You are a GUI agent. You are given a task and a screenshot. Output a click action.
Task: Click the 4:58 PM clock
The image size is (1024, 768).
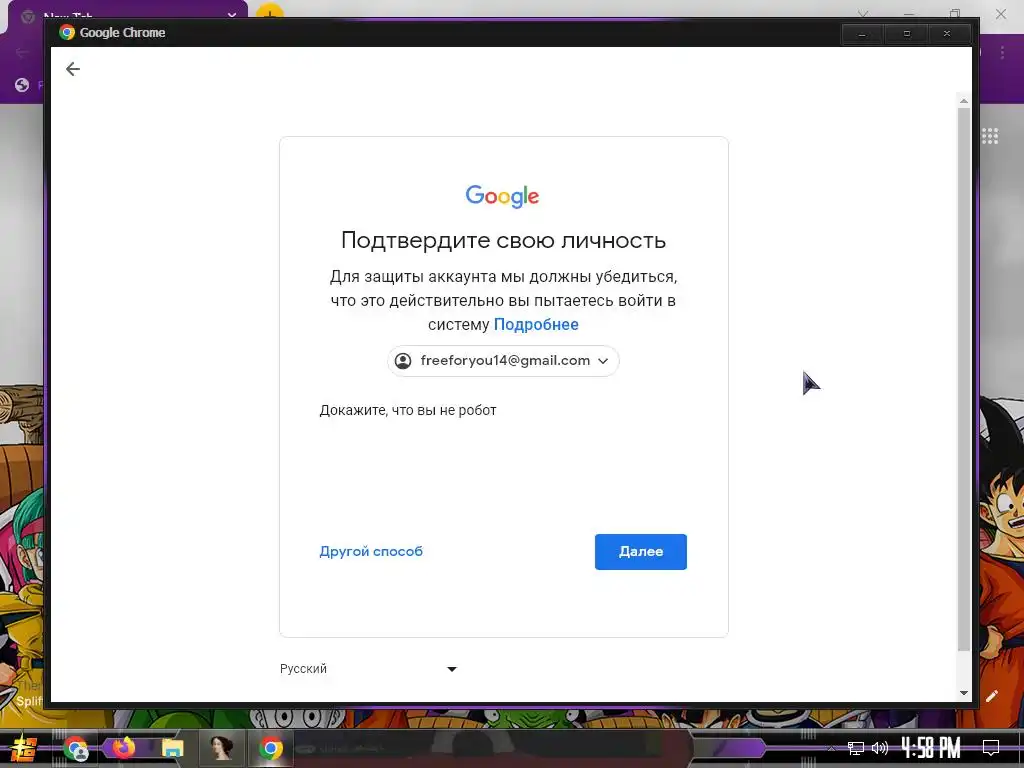click(x=931, y=747)
